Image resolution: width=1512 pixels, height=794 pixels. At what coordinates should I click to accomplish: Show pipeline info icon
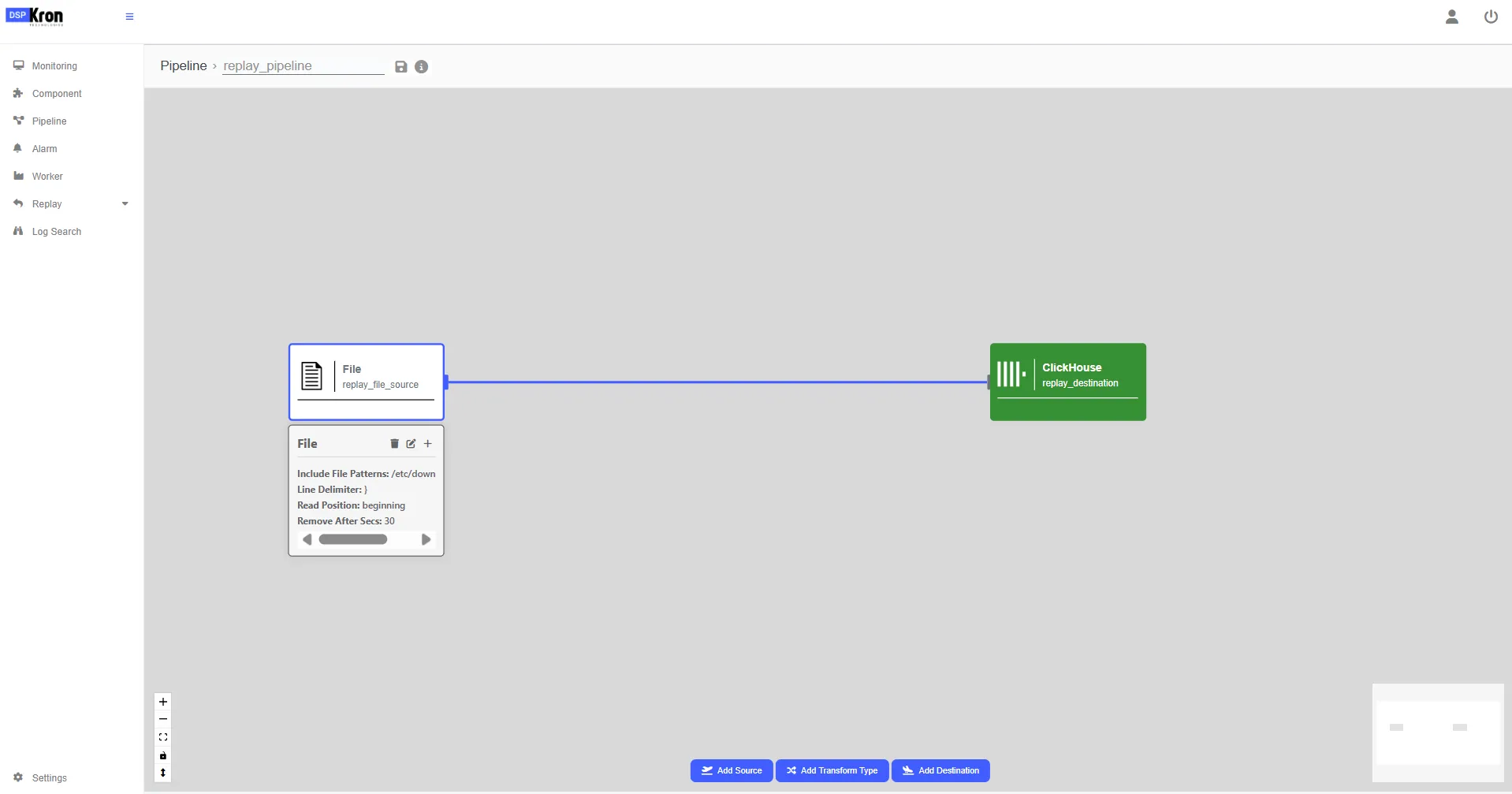[x=422, y=67]
